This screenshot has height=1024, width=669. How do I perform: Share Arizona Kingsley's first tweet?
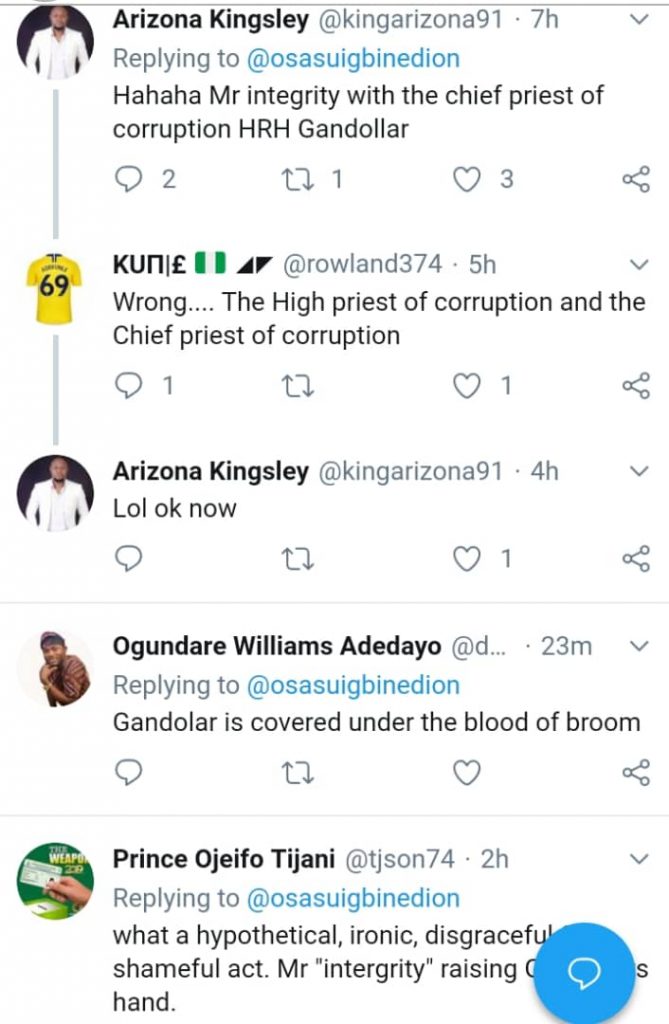[x=636, y=179]
